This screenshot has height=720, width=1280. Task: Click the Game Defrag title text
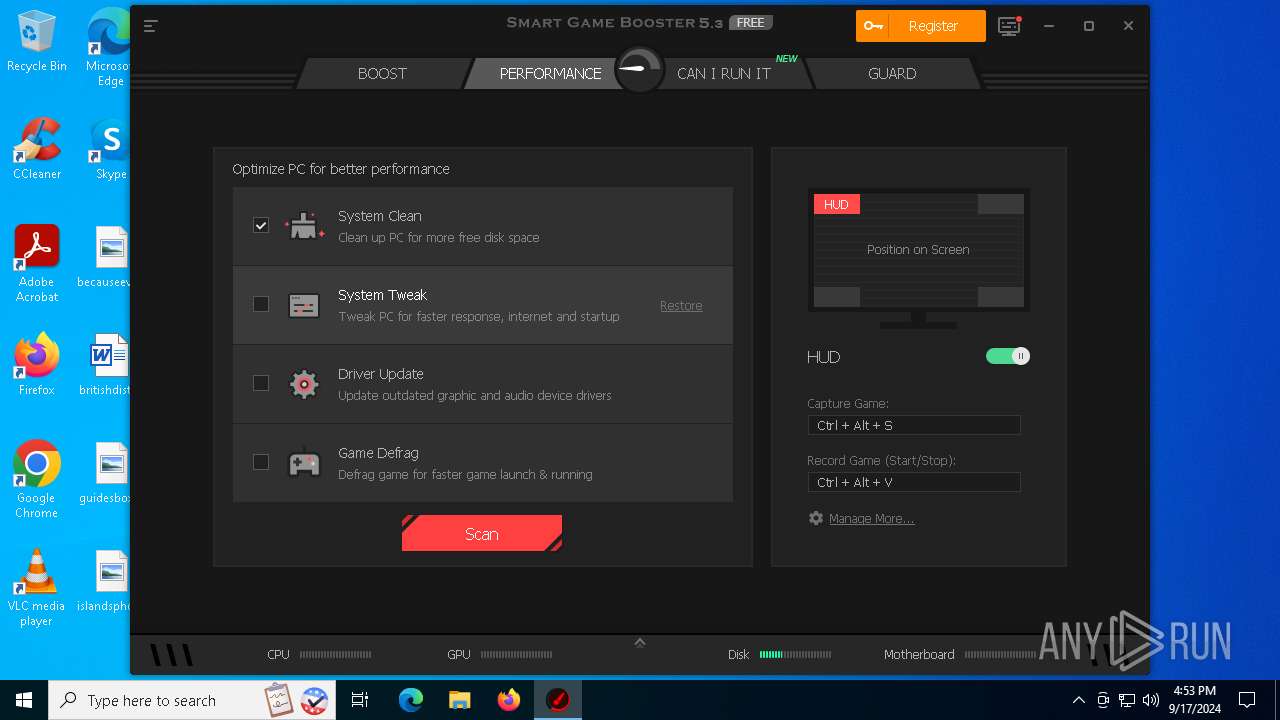tap(378, 453)
